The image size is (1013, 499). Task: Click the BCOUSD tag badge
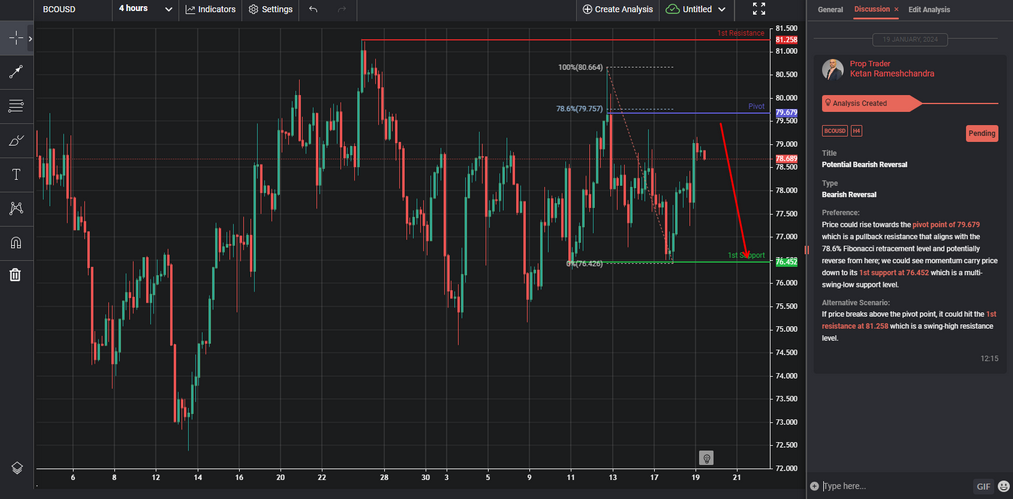pyautogui.click(x=834, y=131)
